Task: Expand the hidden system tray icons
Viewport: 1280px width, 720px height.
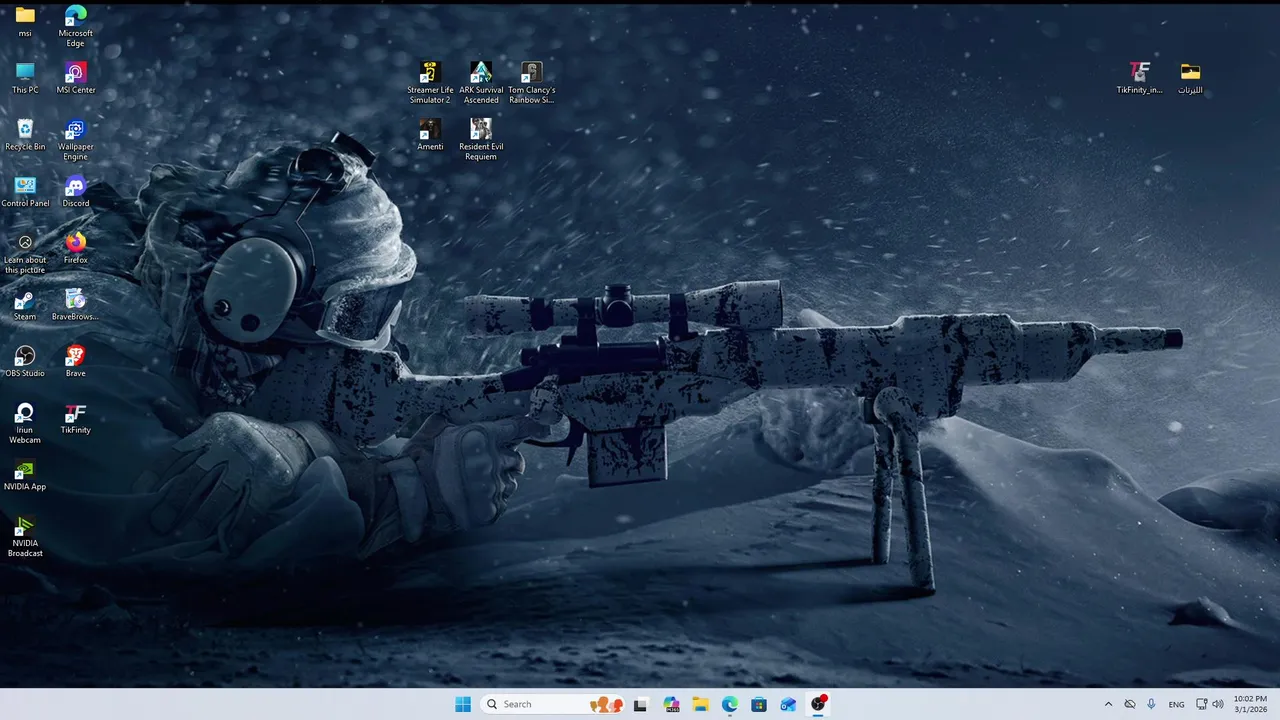Action: 1108,704
